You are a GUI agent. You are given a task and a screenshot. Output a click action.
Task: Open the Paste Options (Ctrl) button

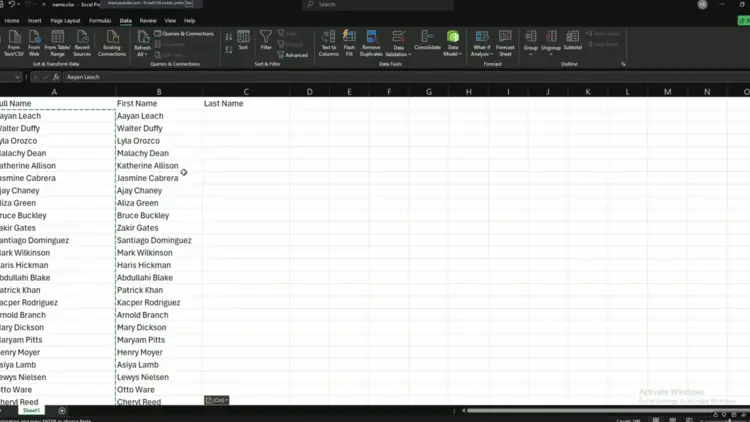pyautogui.click(x=216, y=400)
